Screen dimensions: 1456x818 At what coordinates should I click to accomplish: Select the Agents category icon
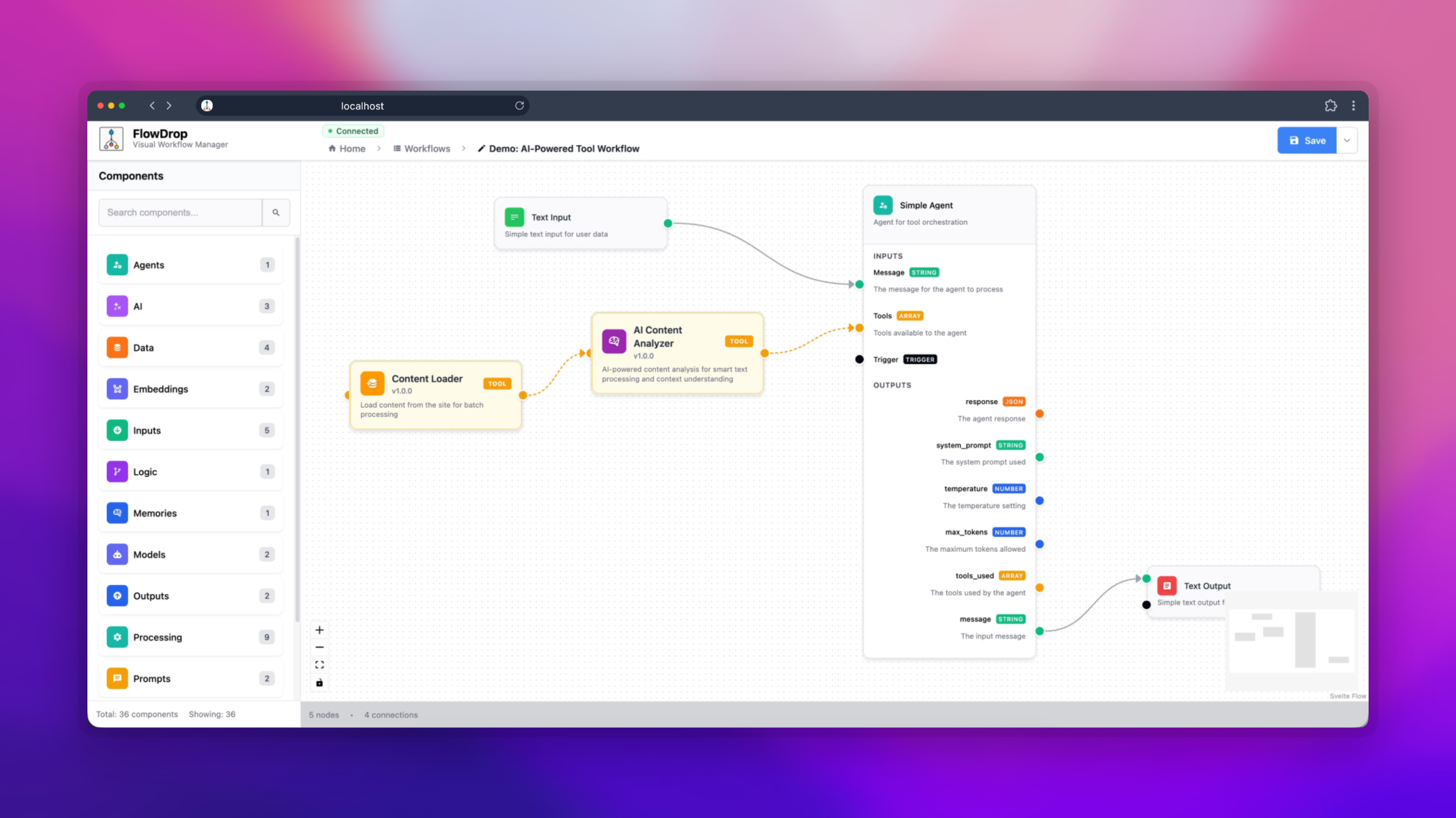point(116,264)
